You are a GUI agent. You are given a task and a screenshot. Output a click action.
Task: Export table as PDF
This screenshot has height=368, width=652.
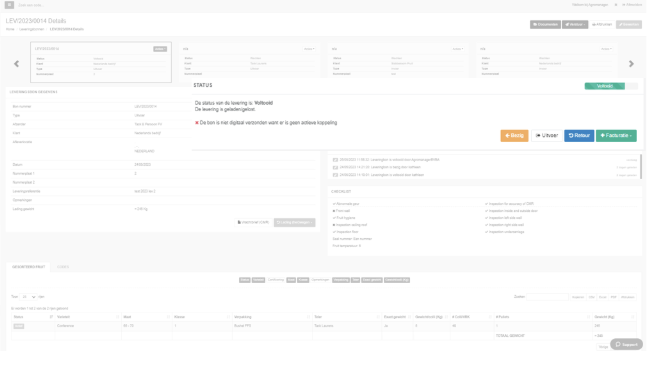(x=613, y=297)
